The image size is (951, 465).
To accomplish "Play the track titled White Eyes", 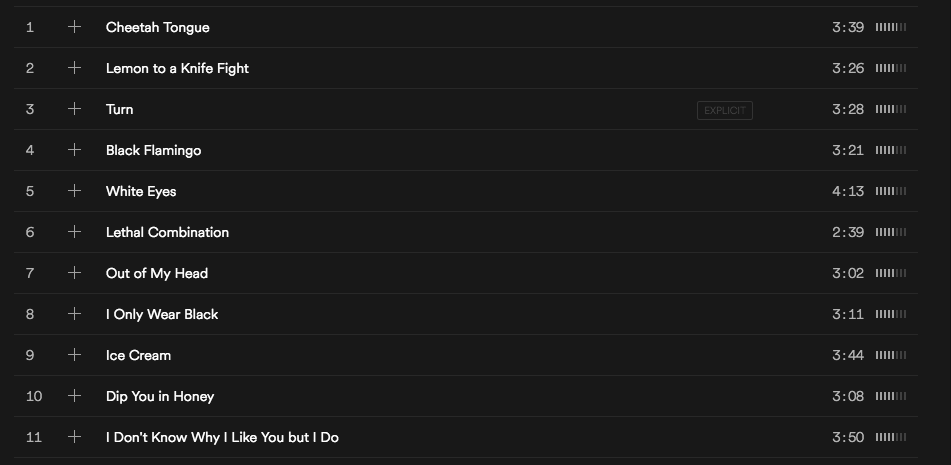I will (x=141, y=191).
